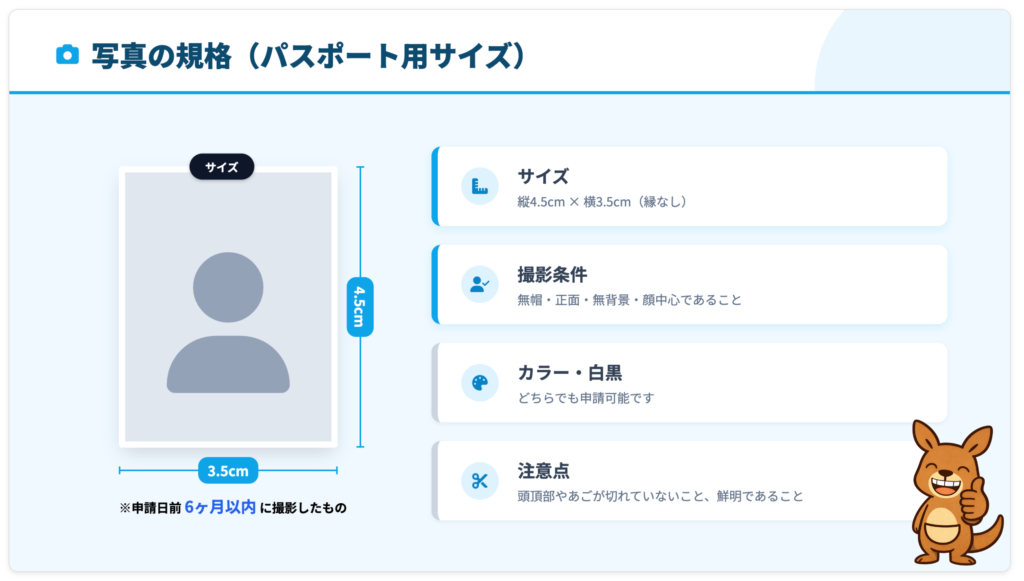Click the camera icon beside the title
This screenshot has height=581, width=1024.
pos(67,55)
